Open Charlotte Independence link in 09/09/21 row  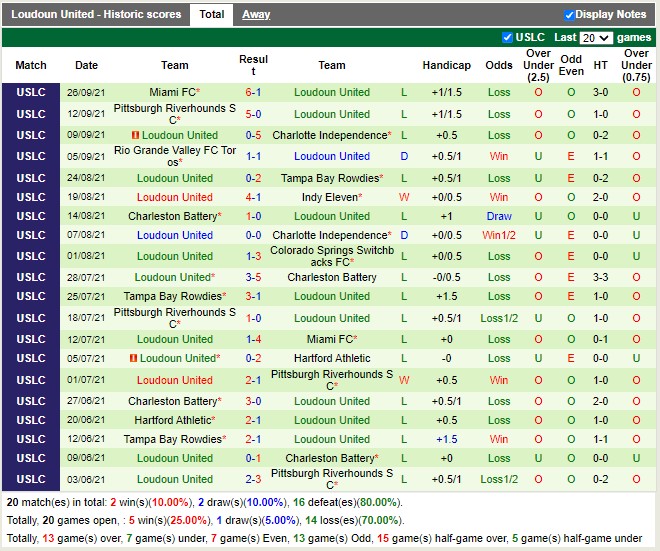330,135
